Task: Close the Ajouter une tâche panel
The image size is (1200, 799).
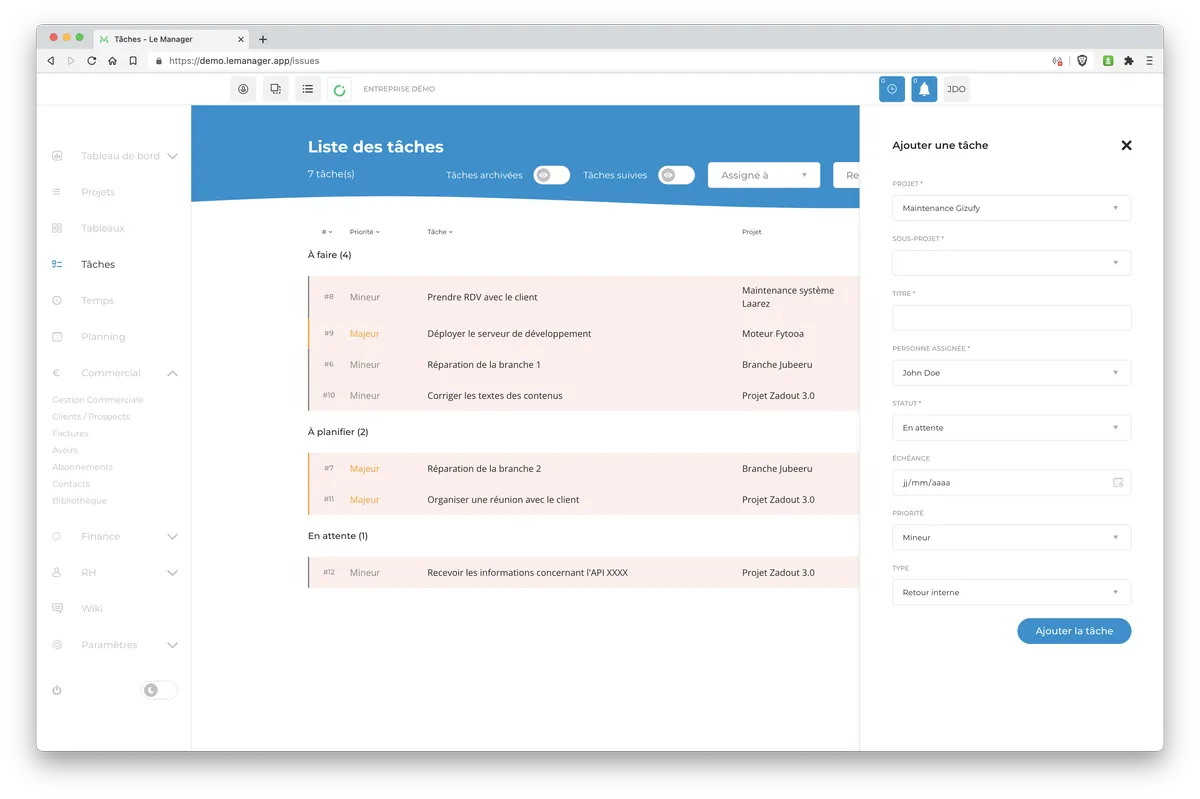Action: click(1126, 145)
